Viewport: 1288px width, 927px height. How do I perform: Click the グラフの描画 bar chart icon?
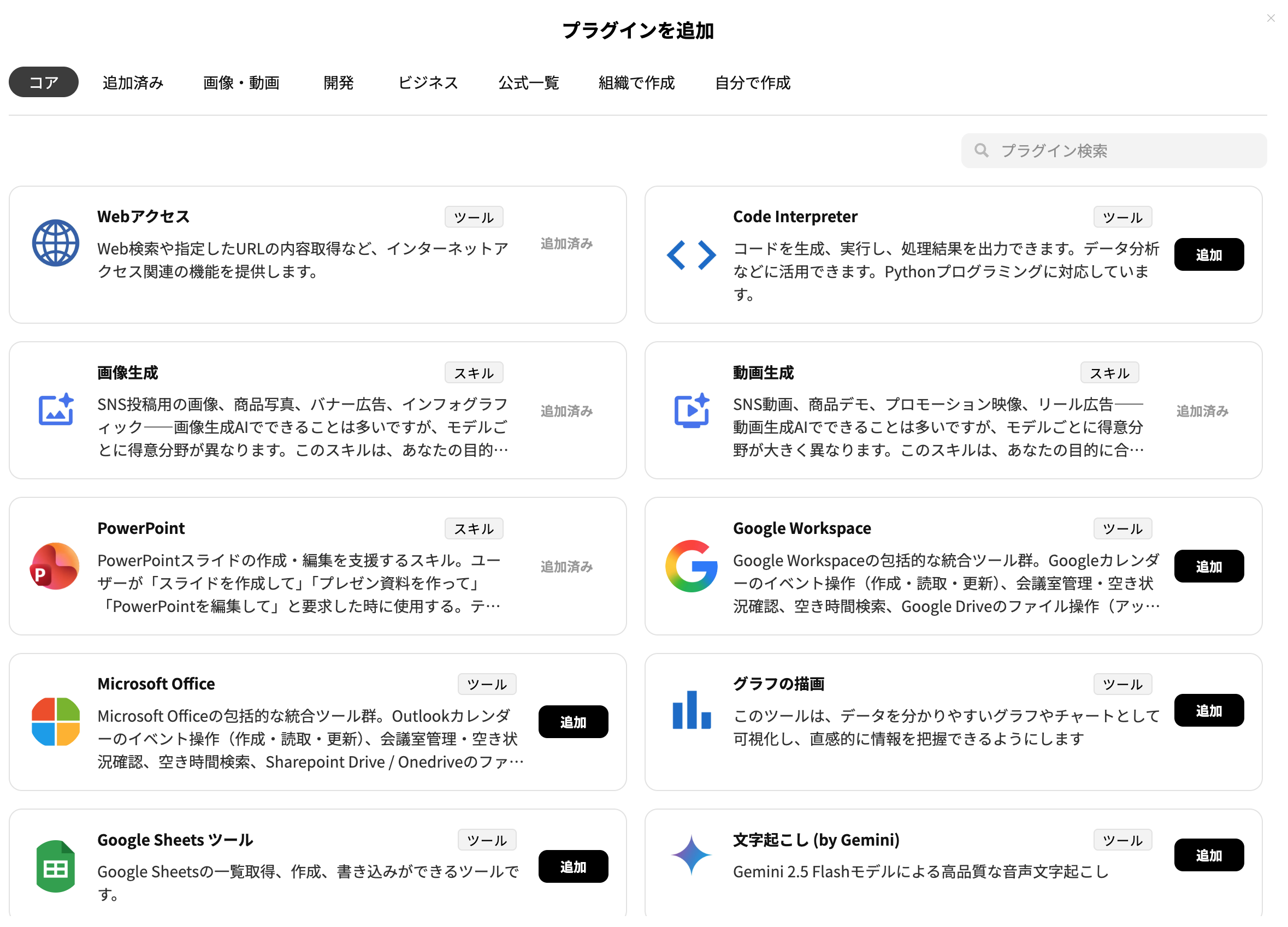coord(691,710)
